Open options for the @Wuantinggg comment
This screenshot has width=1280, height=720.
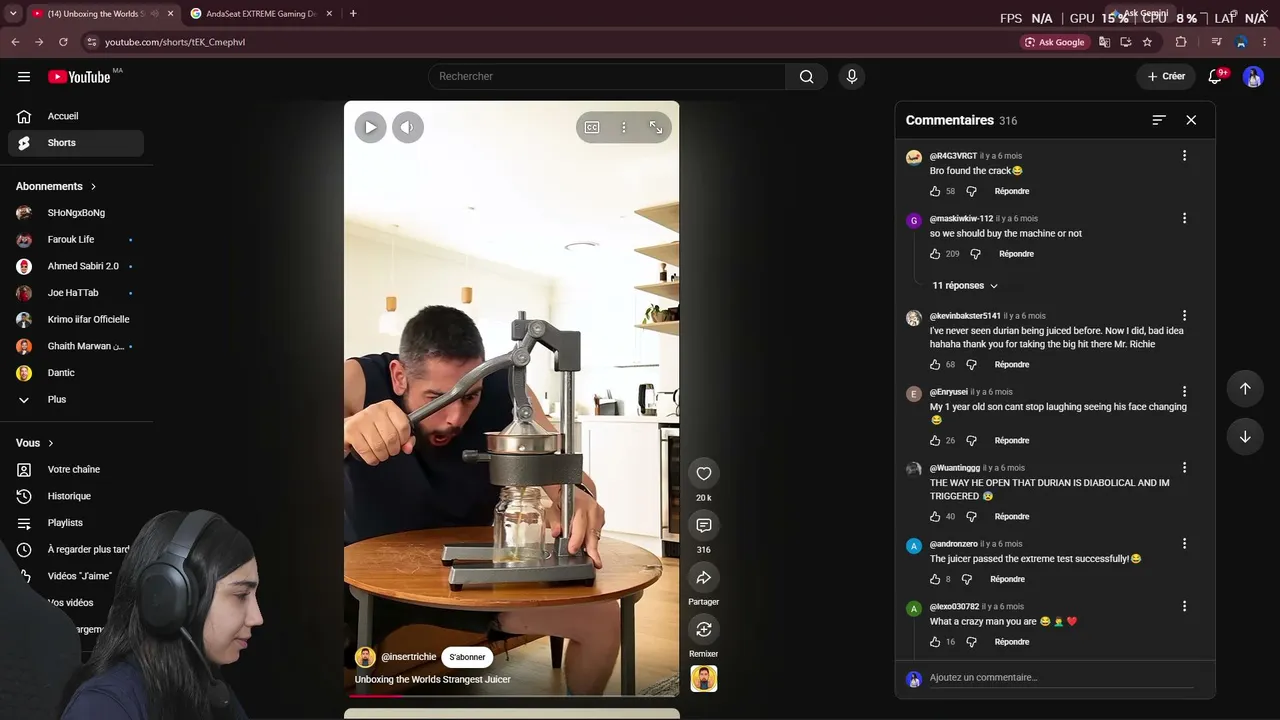[1184, 468]
